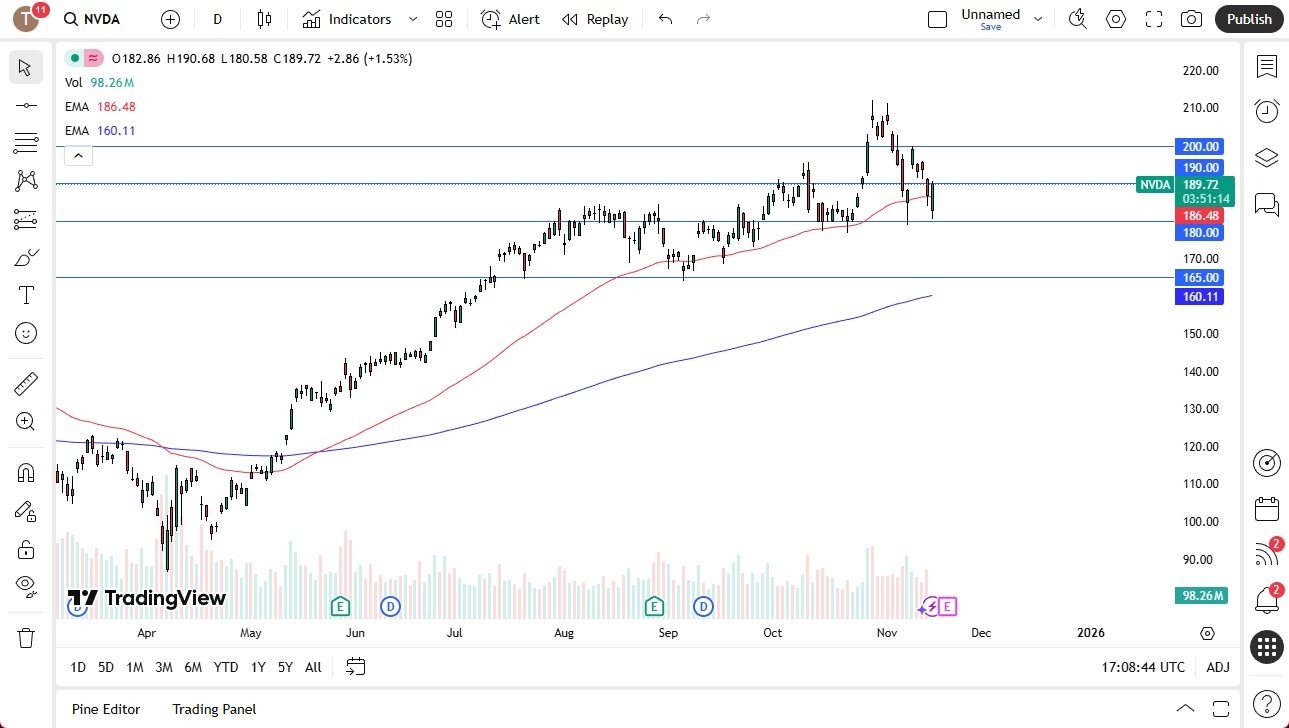Take a chart snapshot with the camera icon
The width and height of the screenshot is (1289, 728).
[1190, 18]
